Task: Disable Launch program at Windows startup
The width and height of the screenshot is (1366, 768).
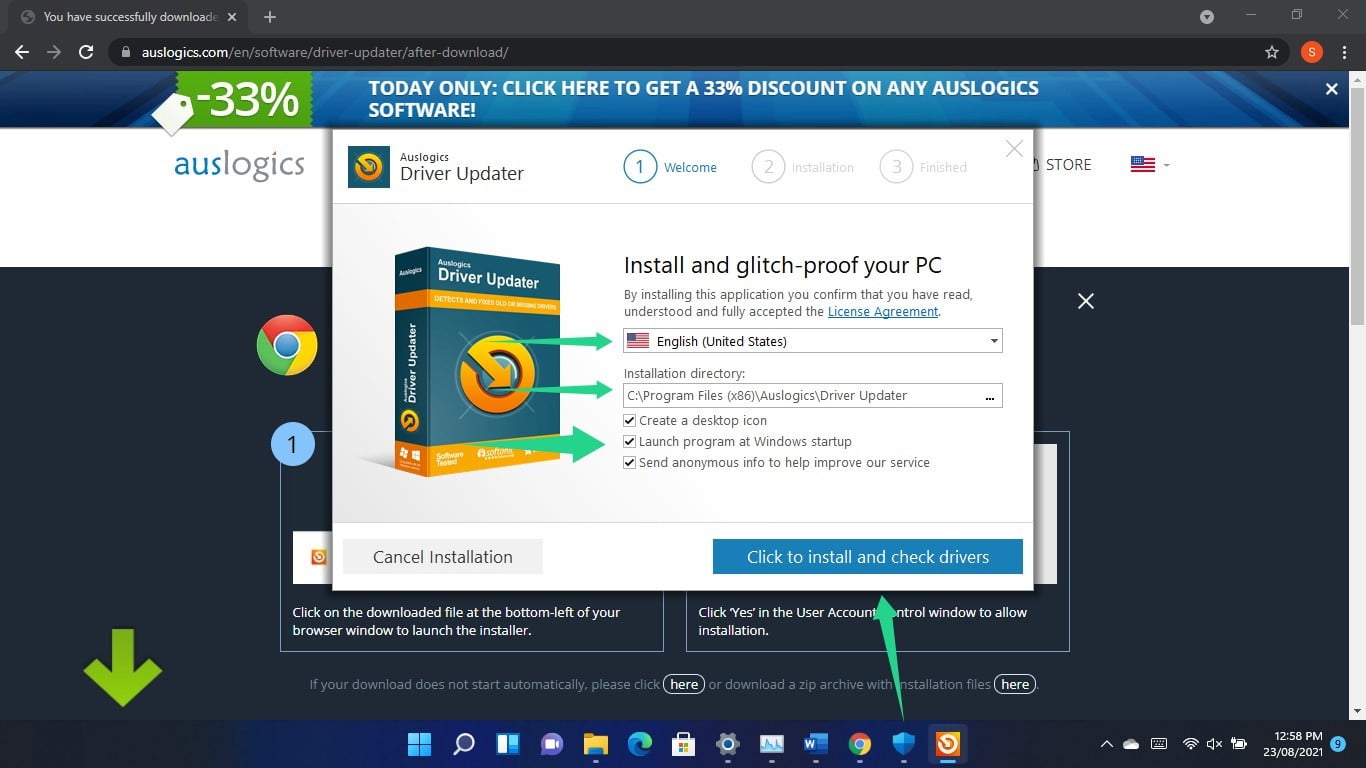Action: click(629, 441)
